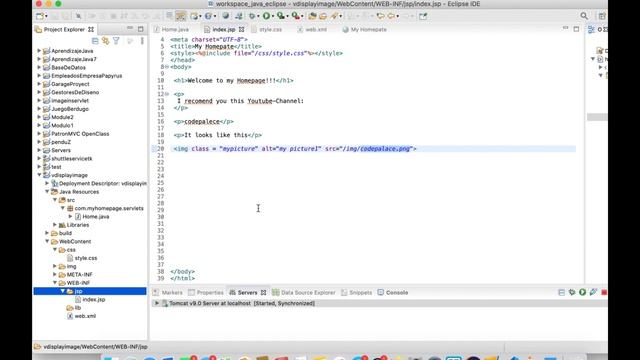Click the Run with Coverage toolbar icon
640x360 pixels.
coord(280,16)
